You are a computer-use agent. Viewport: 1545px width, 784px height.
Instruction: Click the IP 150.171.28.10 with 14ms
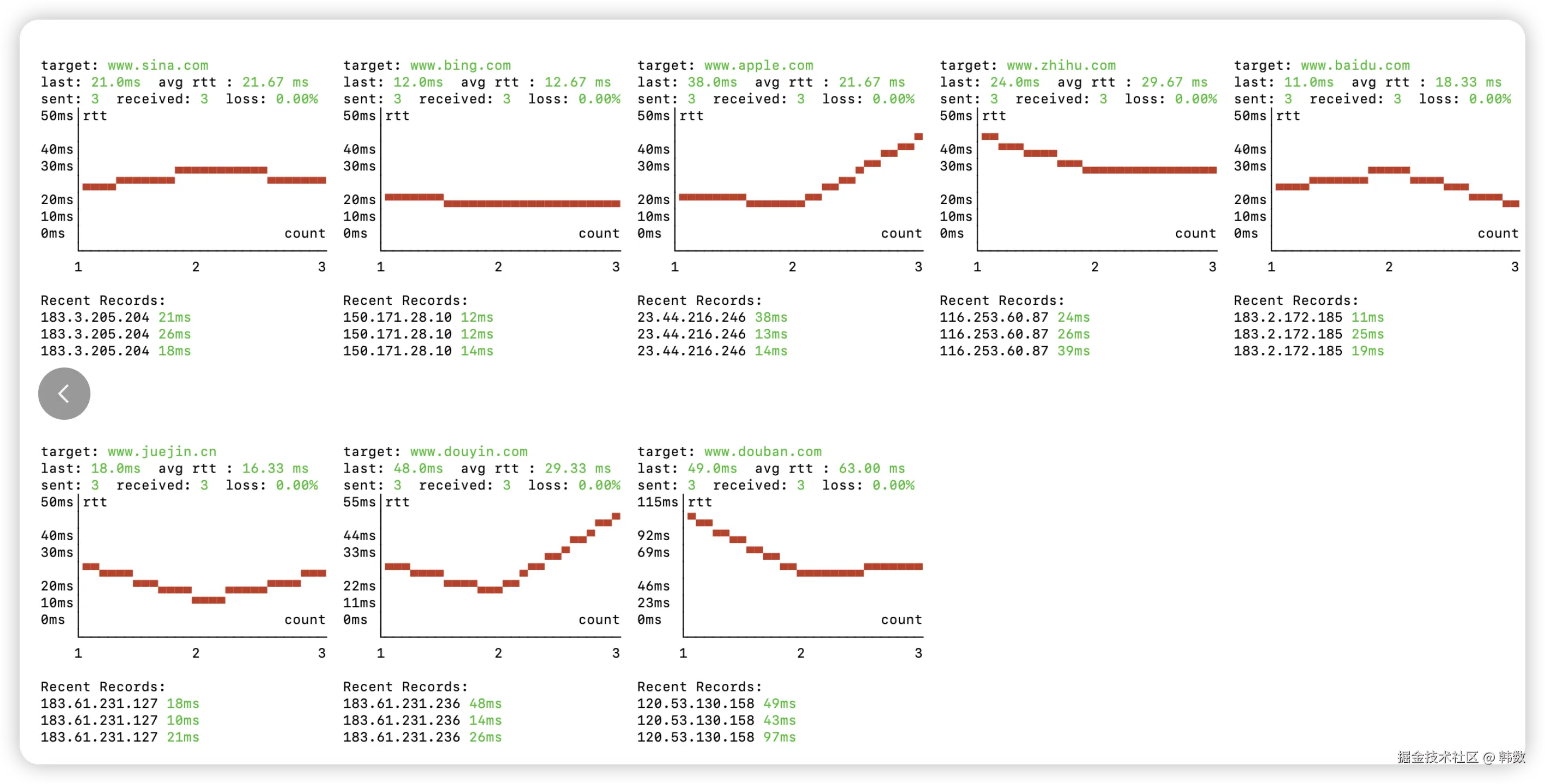[397, 351]
